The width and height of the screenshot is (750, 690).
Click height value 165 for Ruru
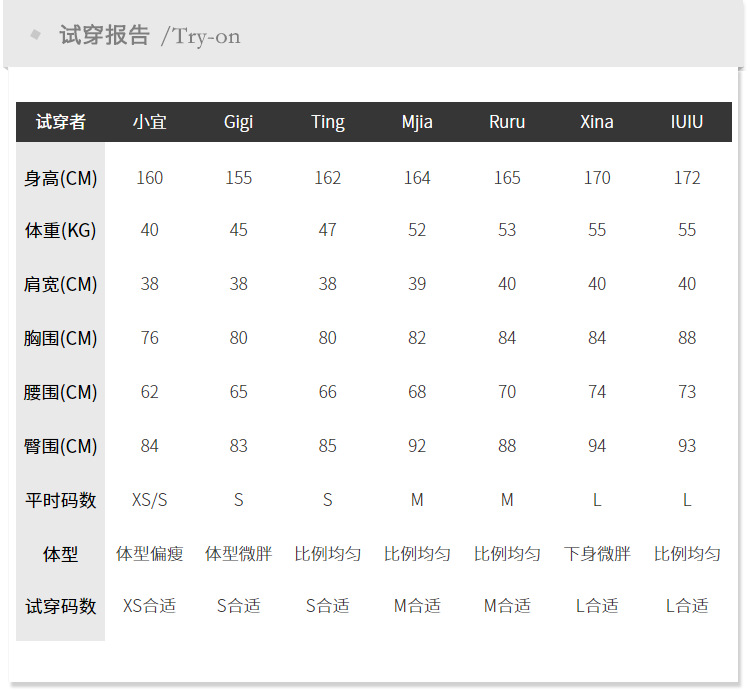(507, 178)
